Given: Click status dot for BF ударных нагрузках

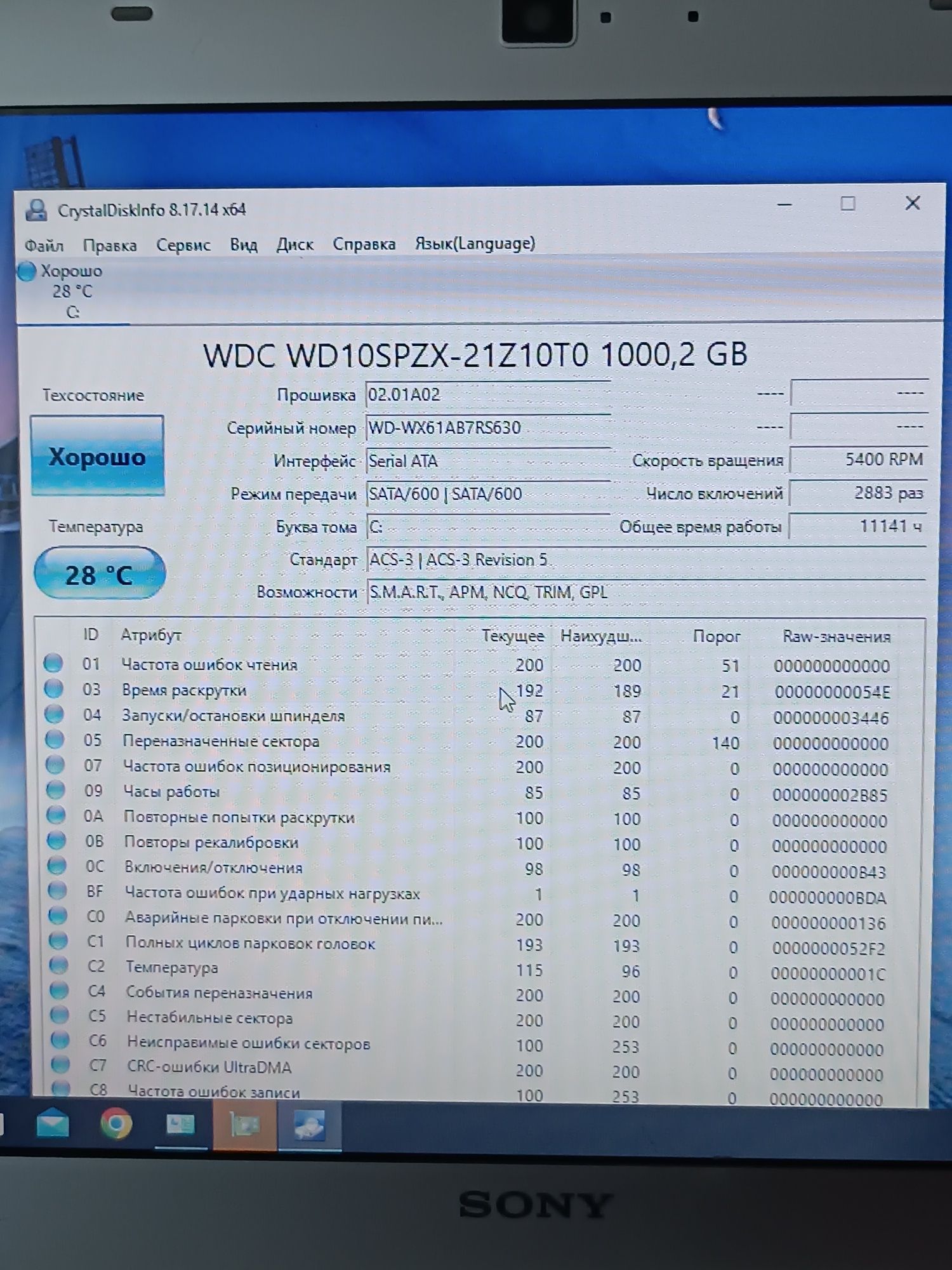Looking at the screenshot, I should pos(58,891).
